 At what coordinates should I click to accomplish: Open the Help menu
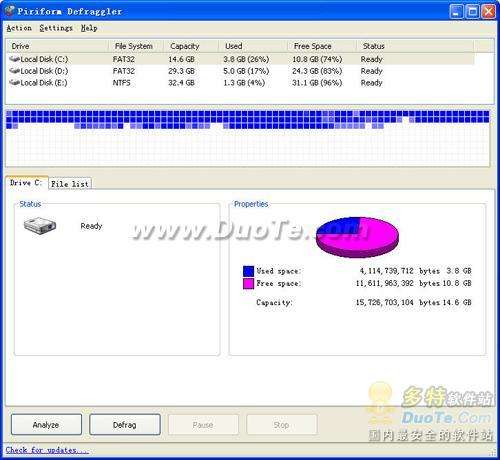89,28
